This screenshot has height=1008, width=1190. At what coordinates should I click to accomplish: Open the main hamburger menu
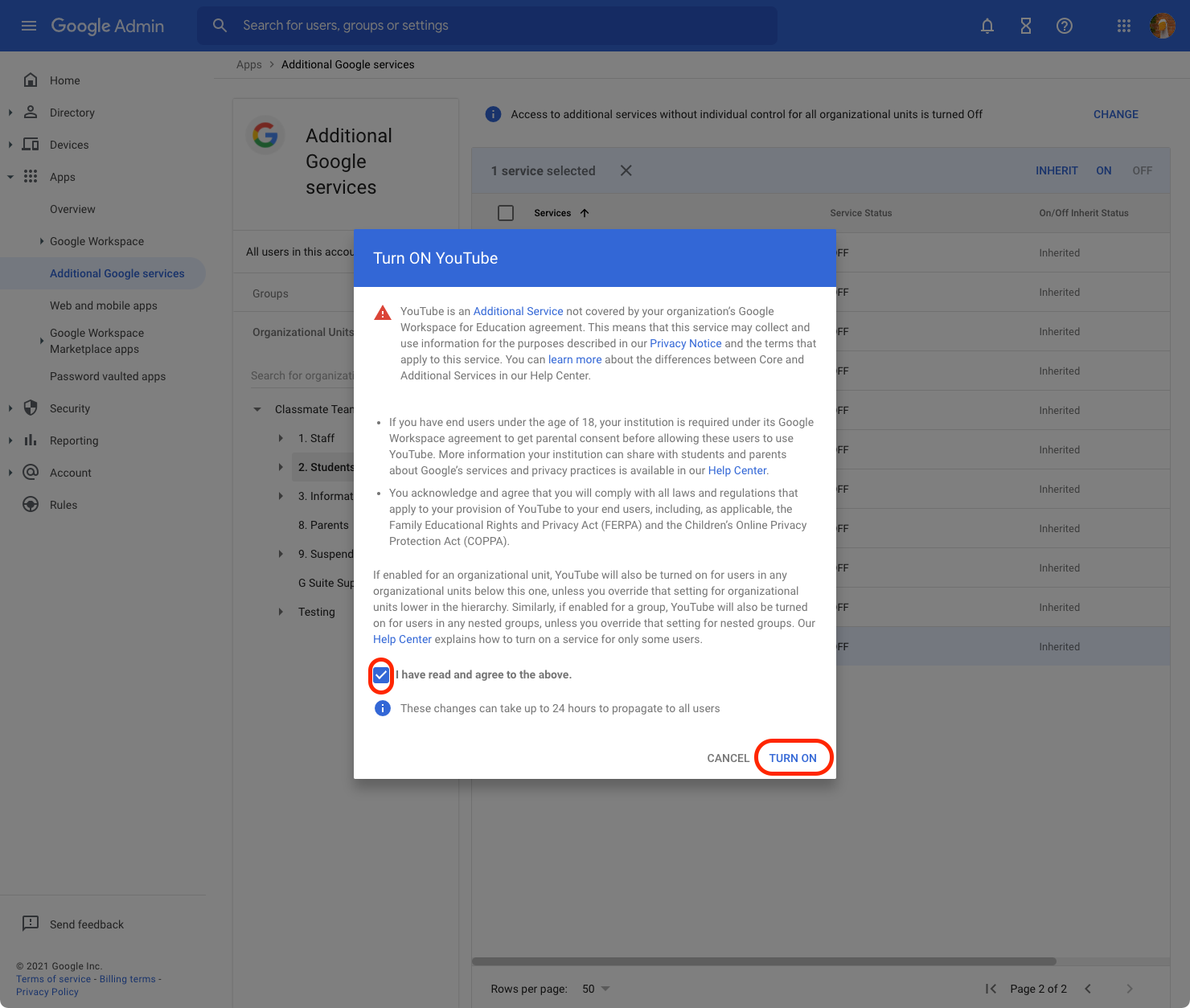tap(29, 26)
